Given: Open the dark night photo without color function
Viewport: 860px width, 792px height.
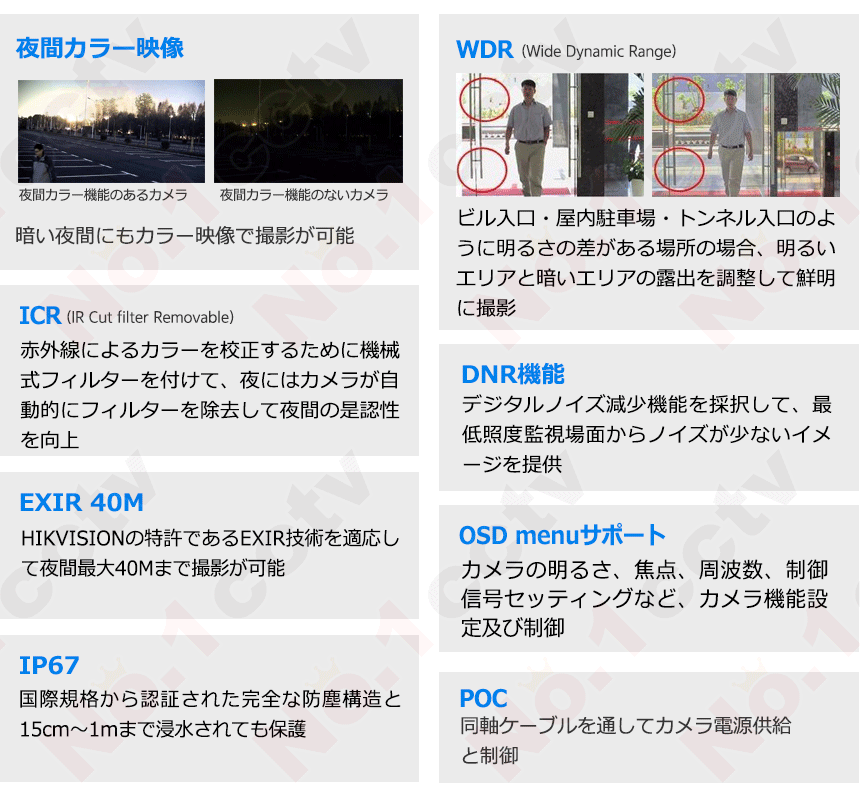Looking at the screenshot, I should (x=308, y=131).
